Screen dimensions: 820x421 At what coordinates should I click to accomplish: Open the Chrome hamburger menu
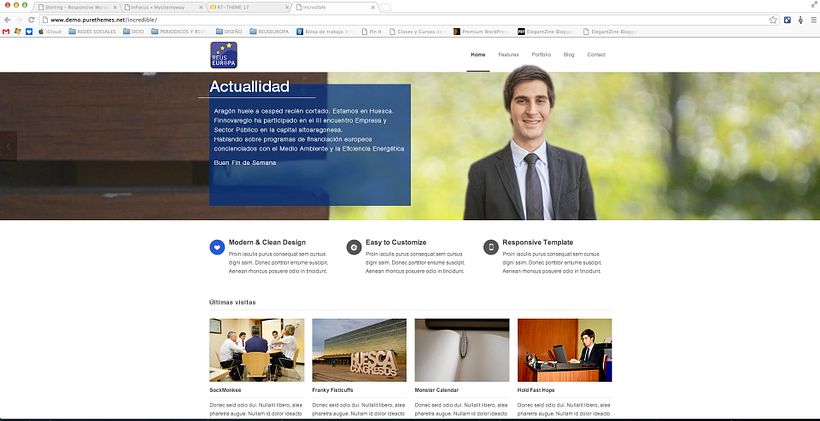pyautogui.click(x=814, y=20)
